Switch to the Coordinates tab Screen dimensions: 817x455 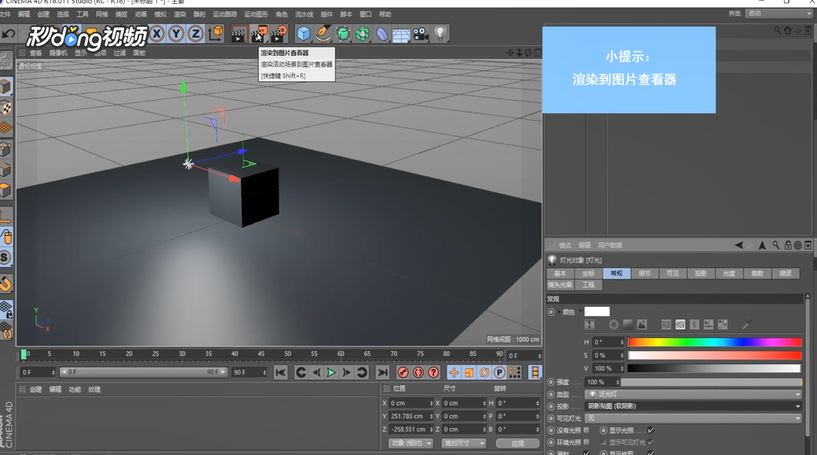[x=588, y=273]
